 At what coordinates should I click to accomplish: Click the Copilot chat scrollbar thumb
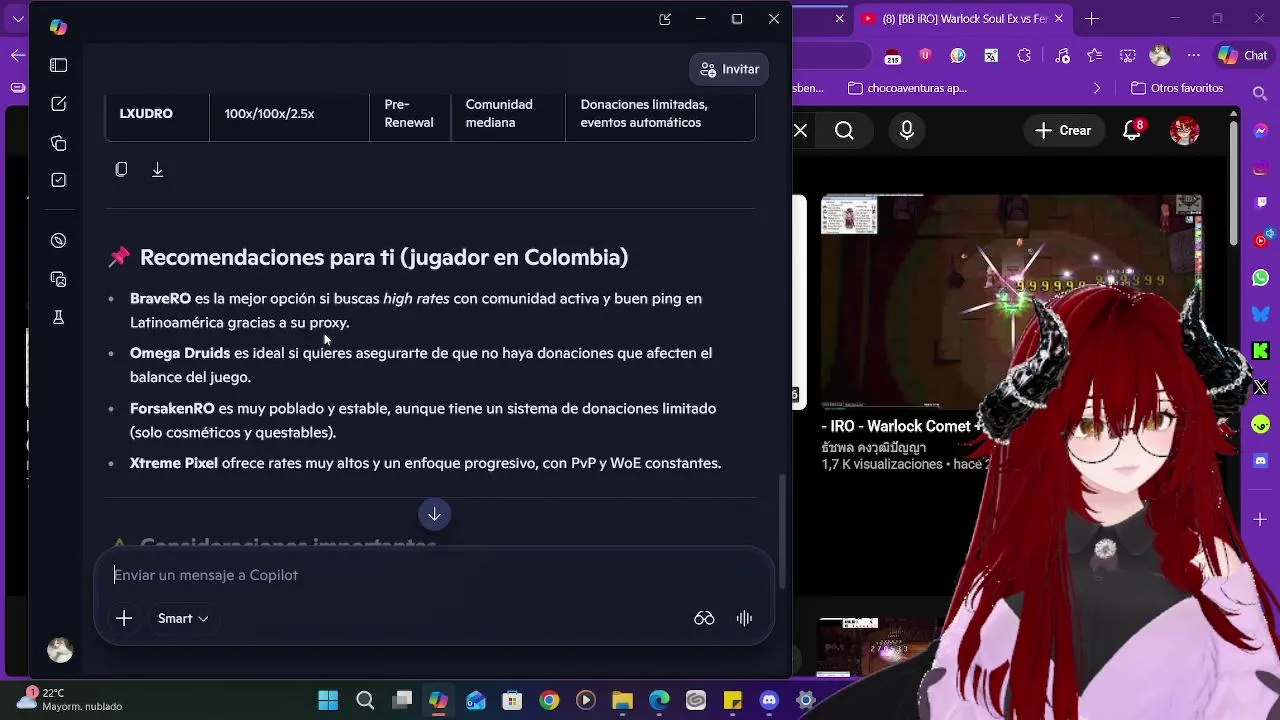(782, 530)
